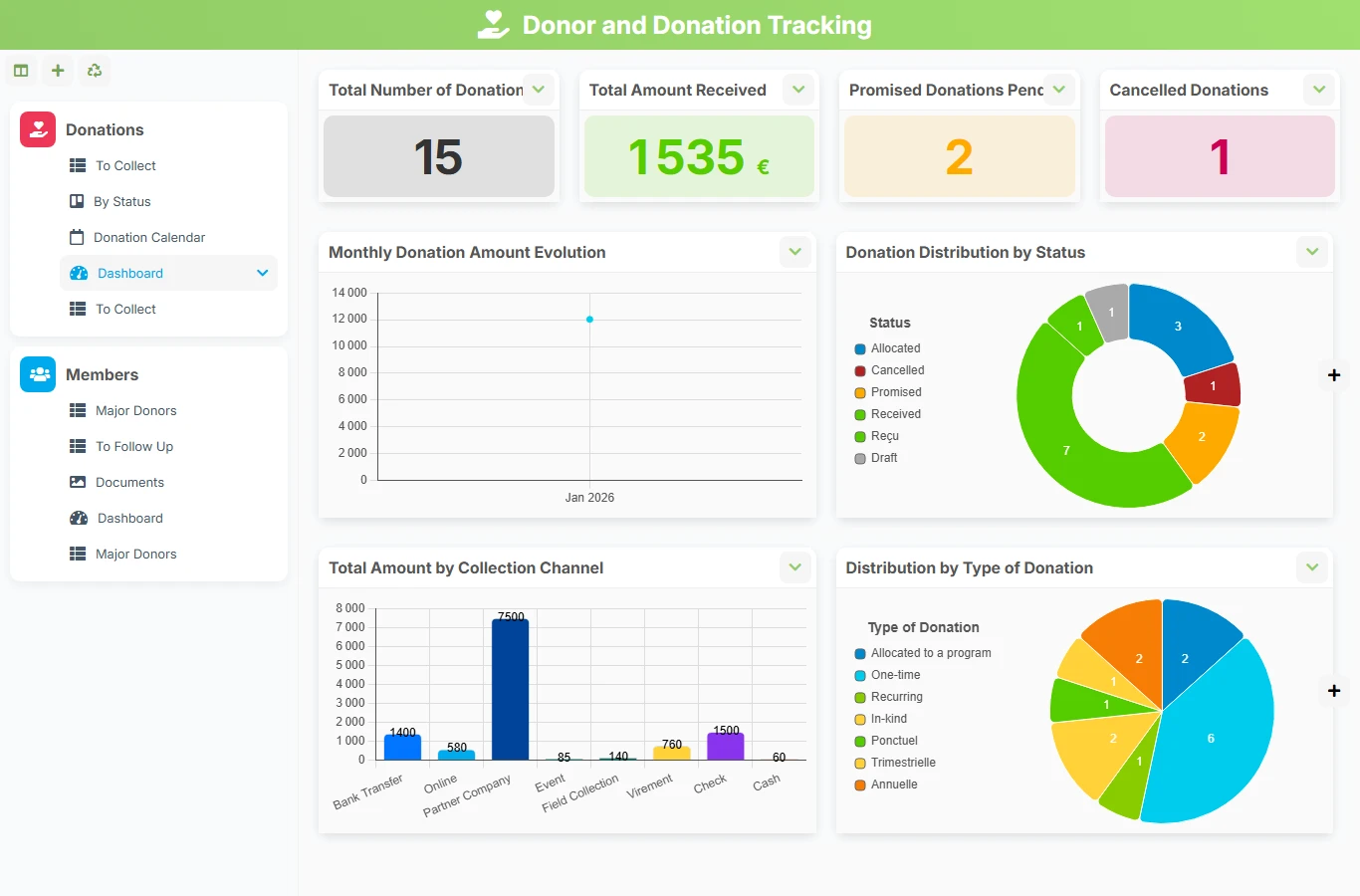The height and width of the screenshot is (896, 1360).
Task: Click the 'Ponctuel' legend label
Action: 894,741
